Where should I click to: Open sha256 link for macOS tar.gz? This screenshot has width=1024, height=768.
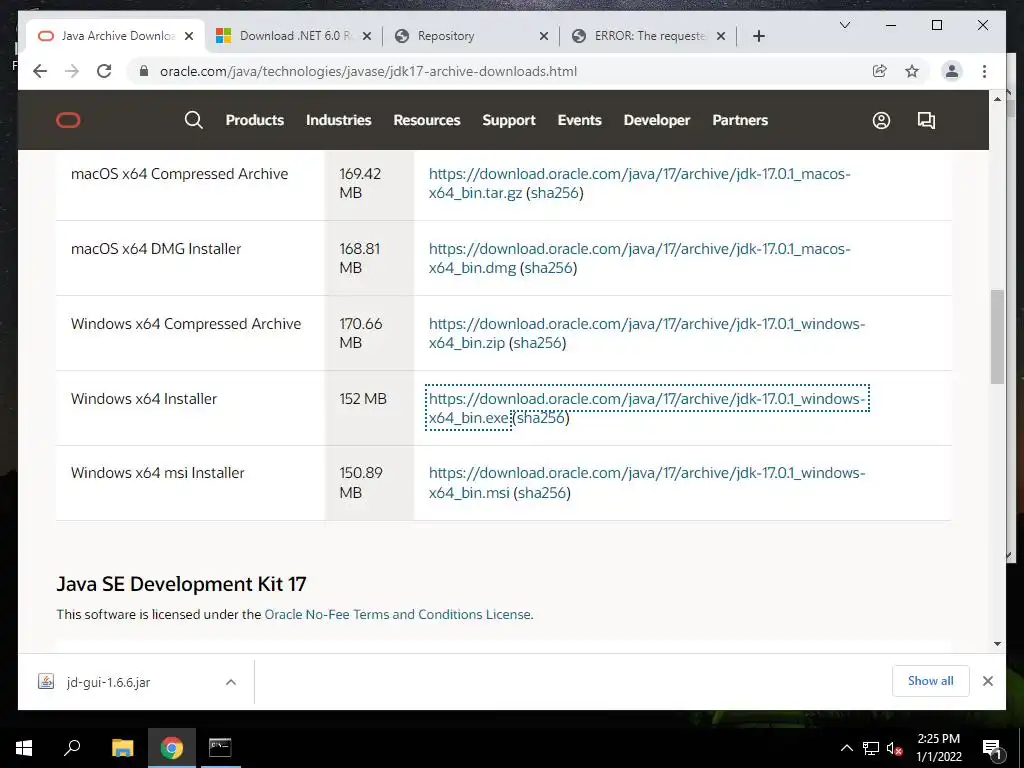(555, 193)
